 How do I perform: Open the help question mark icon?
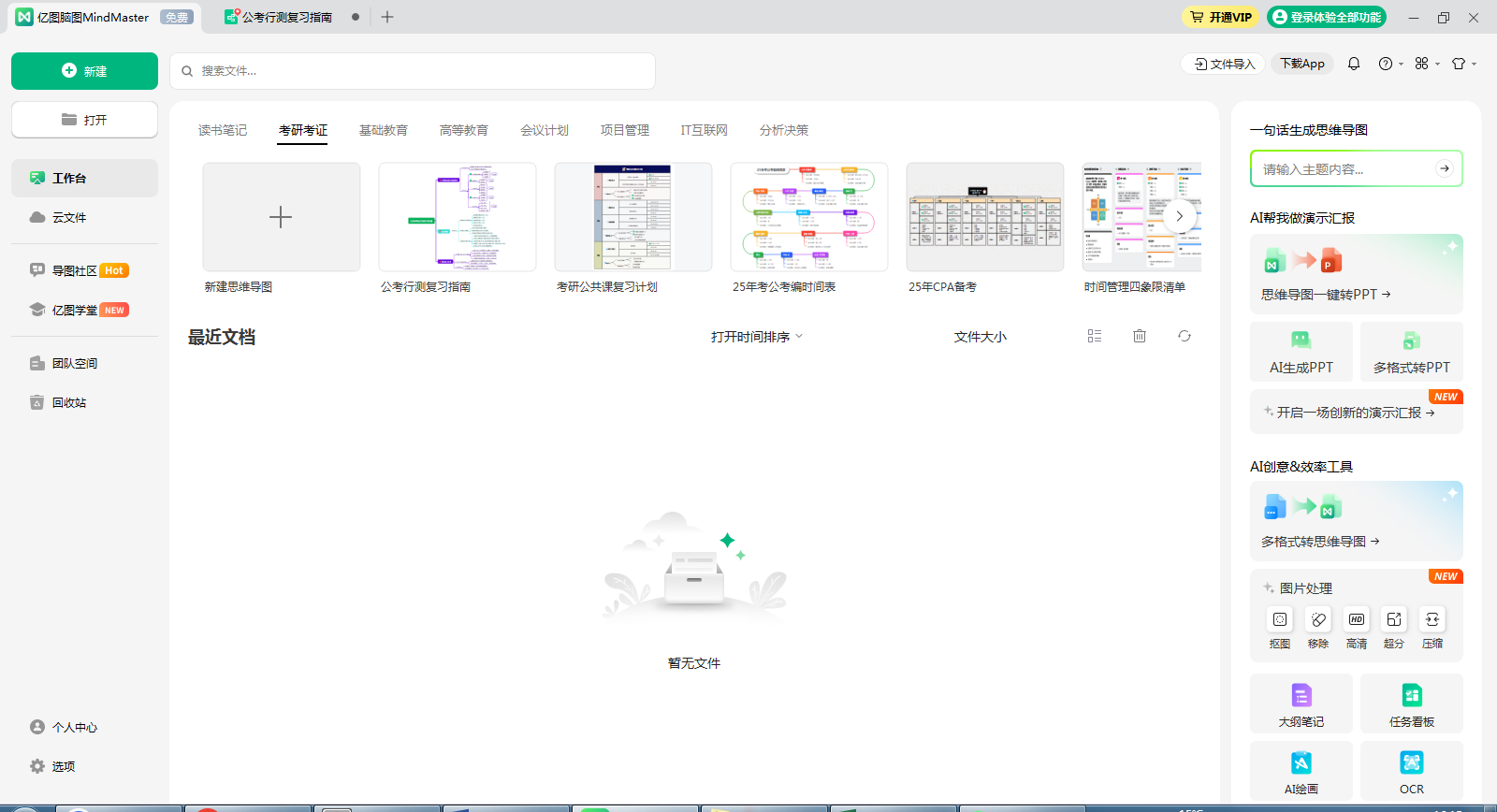(x=1385, y=64)
